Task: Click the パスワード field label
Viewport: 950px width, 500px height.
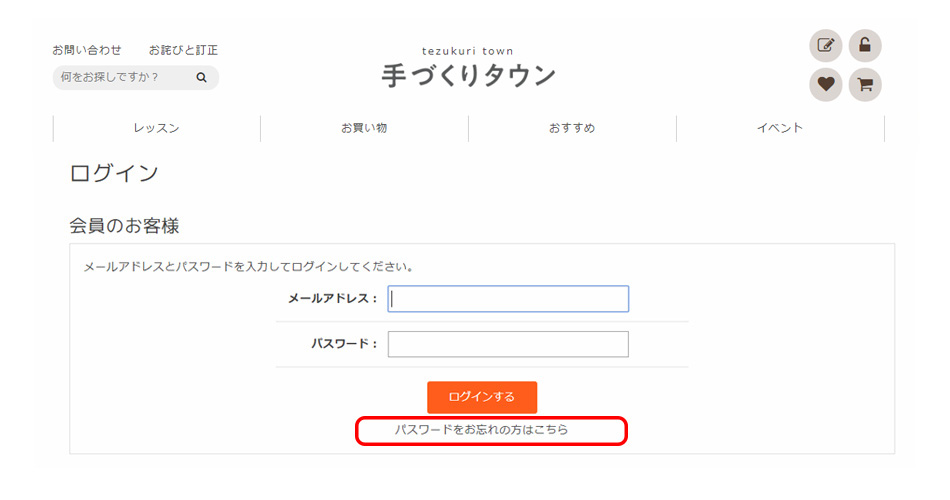Action: point(344,344)
